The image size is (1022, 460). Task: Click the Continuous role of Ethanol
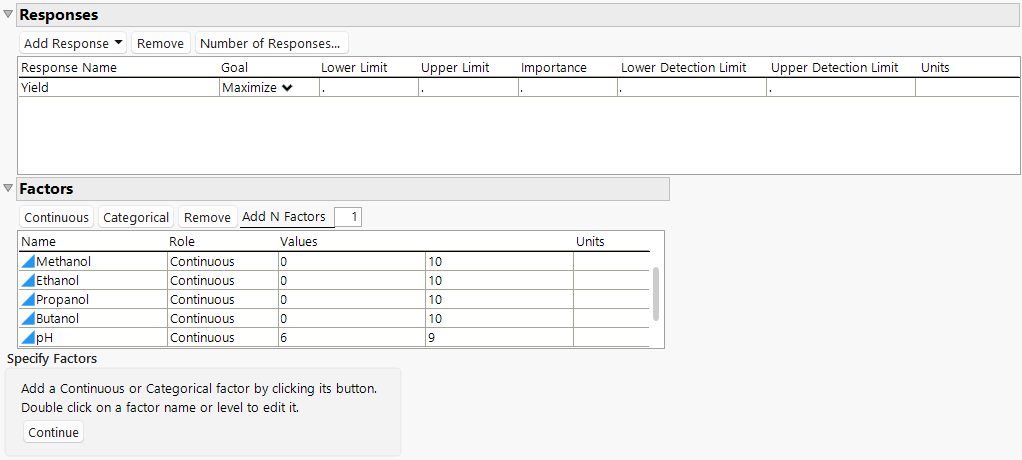pyautogui.click(x=202, y=281)
